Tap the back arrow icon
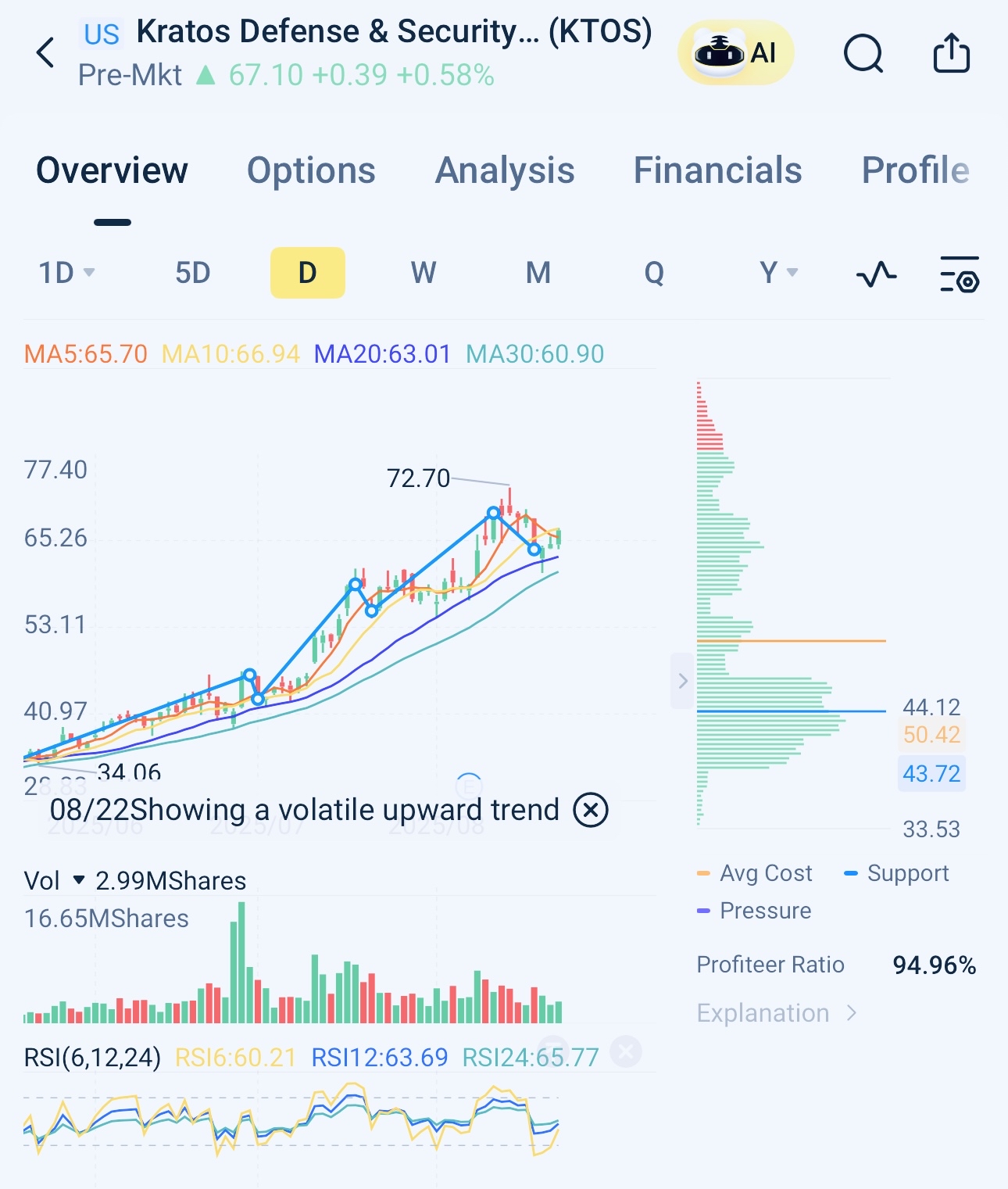The width and height of the screenshot is (1008, 1189). pos(46,53)
